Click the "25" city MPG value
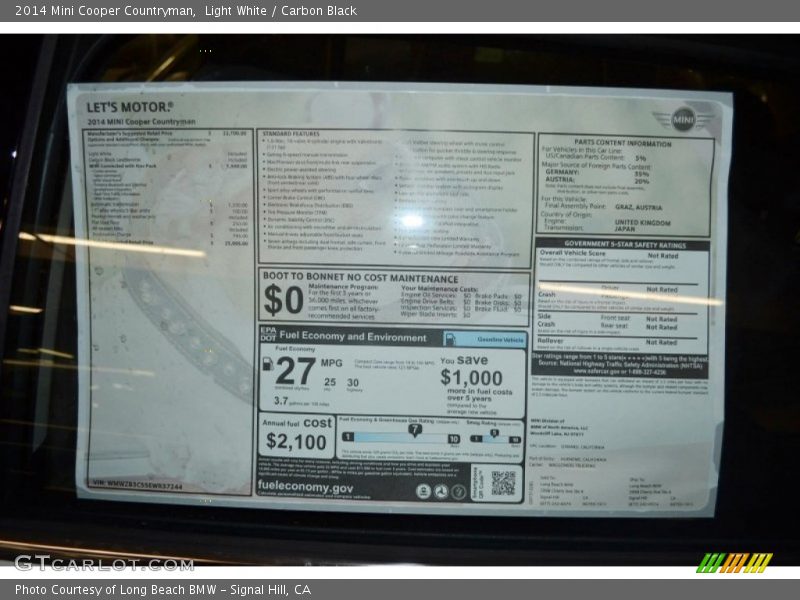Viewport: 800px width, 600px height. (330, 382)
